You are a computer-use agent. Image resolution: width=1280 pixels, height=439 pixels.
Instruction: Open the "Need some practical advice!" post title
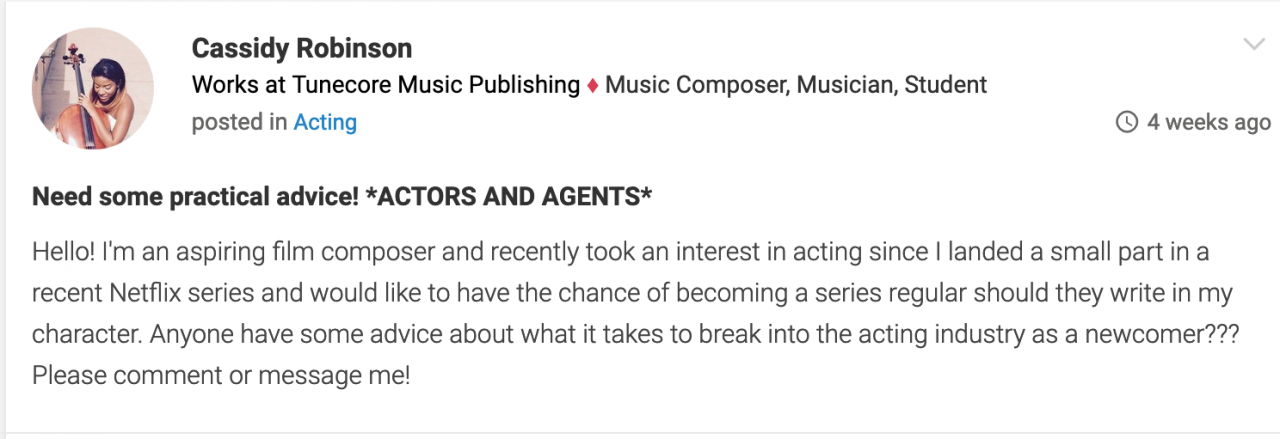(x=196, y=197)
